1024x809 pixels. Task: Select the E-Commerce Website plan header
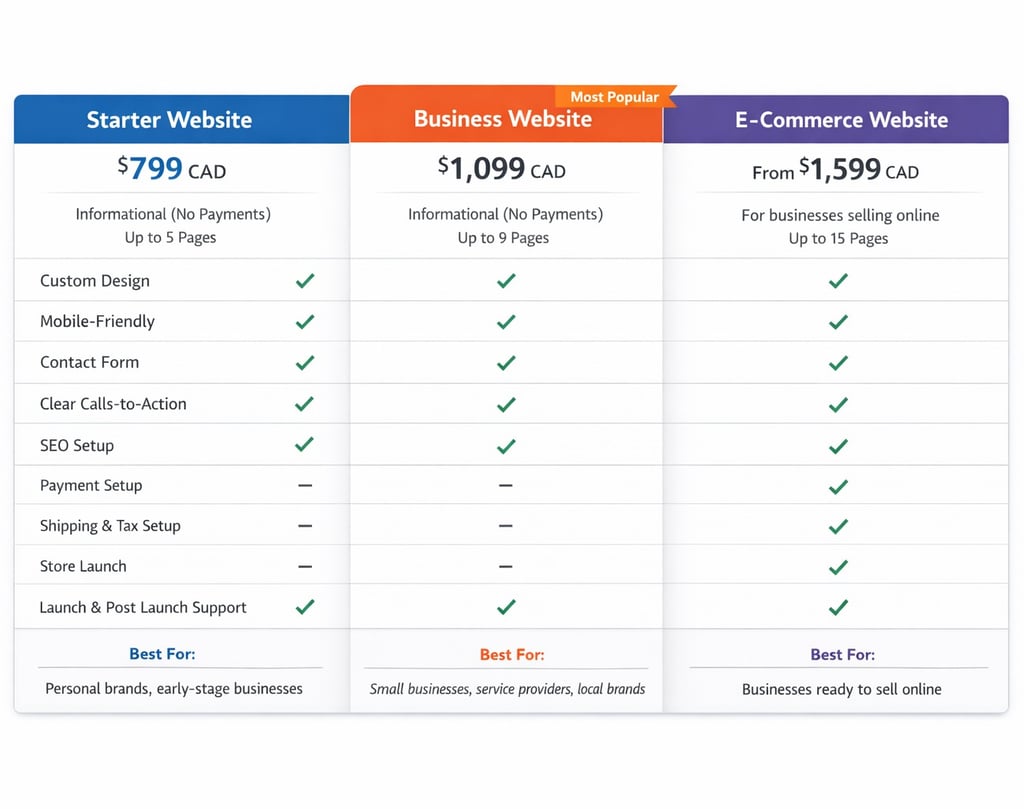[841, 120]
